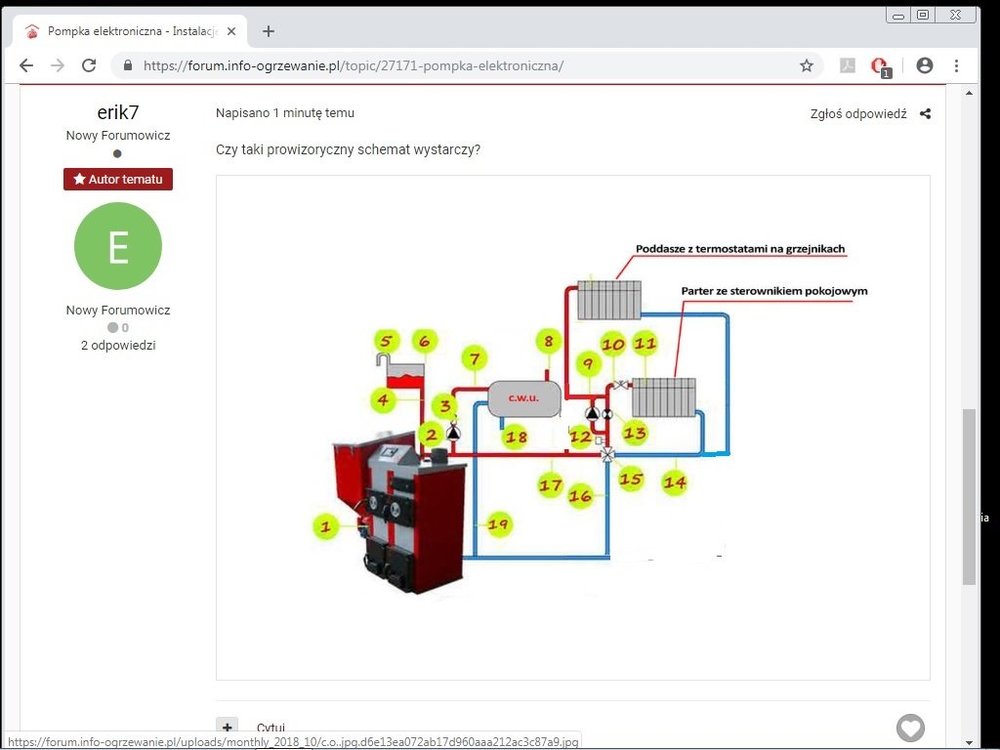
Task: Click the browser back arrow
Action: (26, 65)
